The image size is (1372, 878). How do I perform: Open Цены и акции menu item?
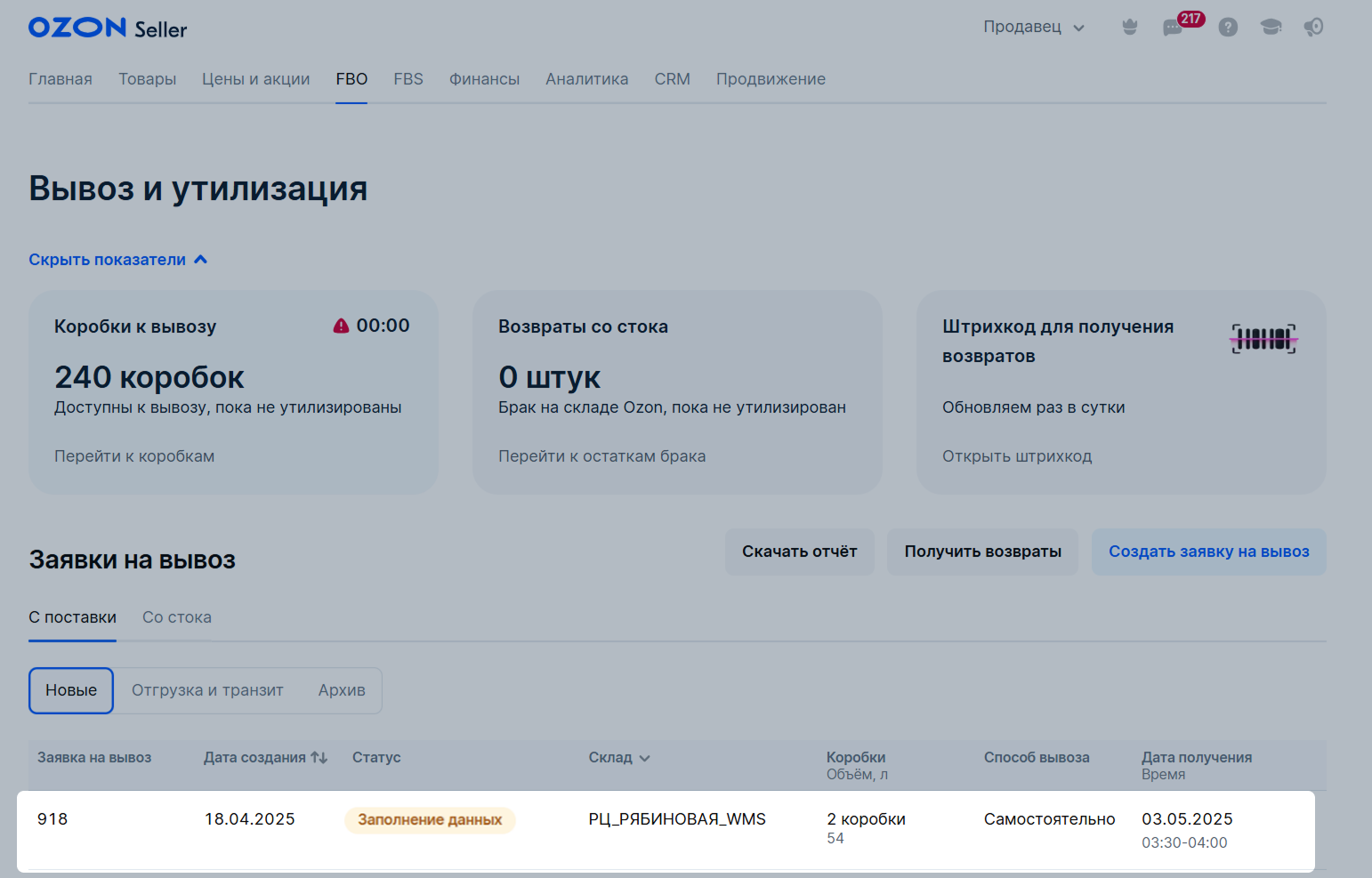pyautogui.click(x=256, y=79)
